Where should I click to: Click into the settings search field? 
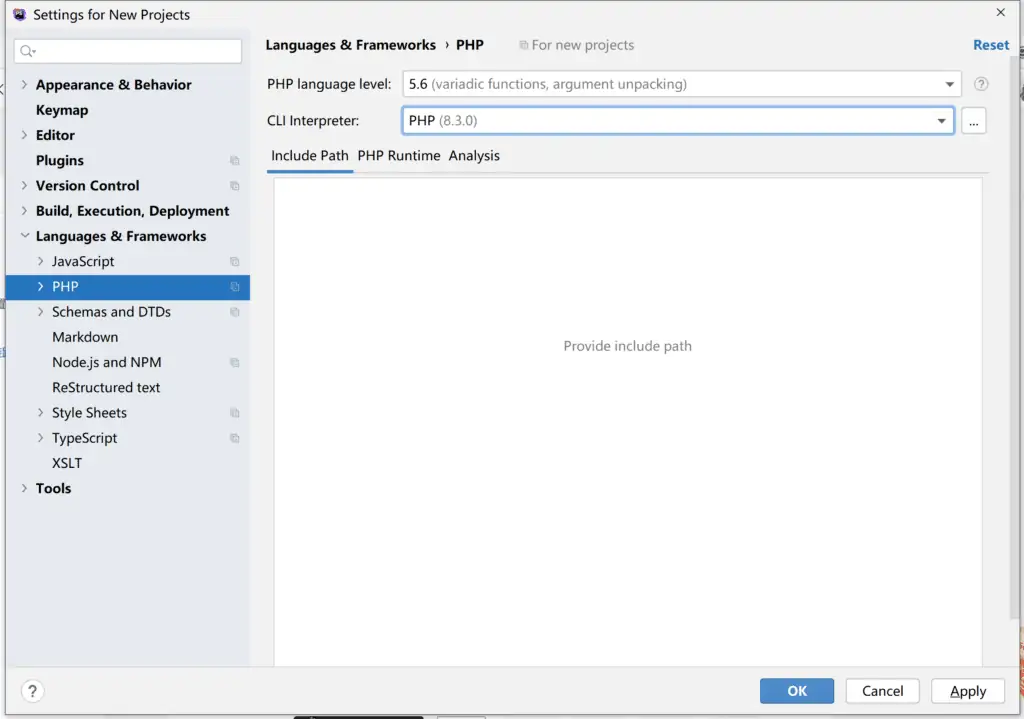tap(135, 51)
